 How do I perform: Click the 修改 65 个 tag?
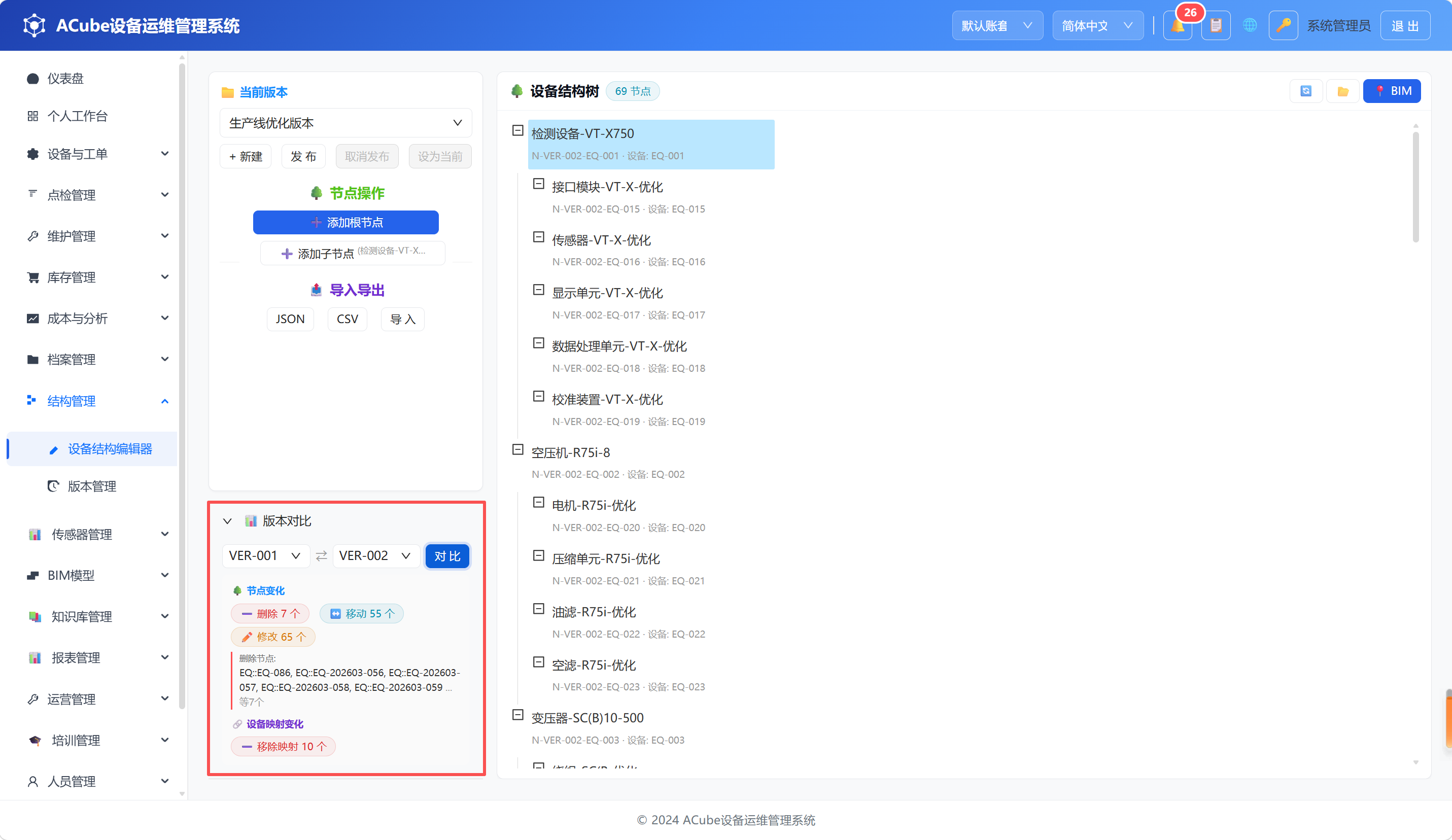tap(272, 637)
